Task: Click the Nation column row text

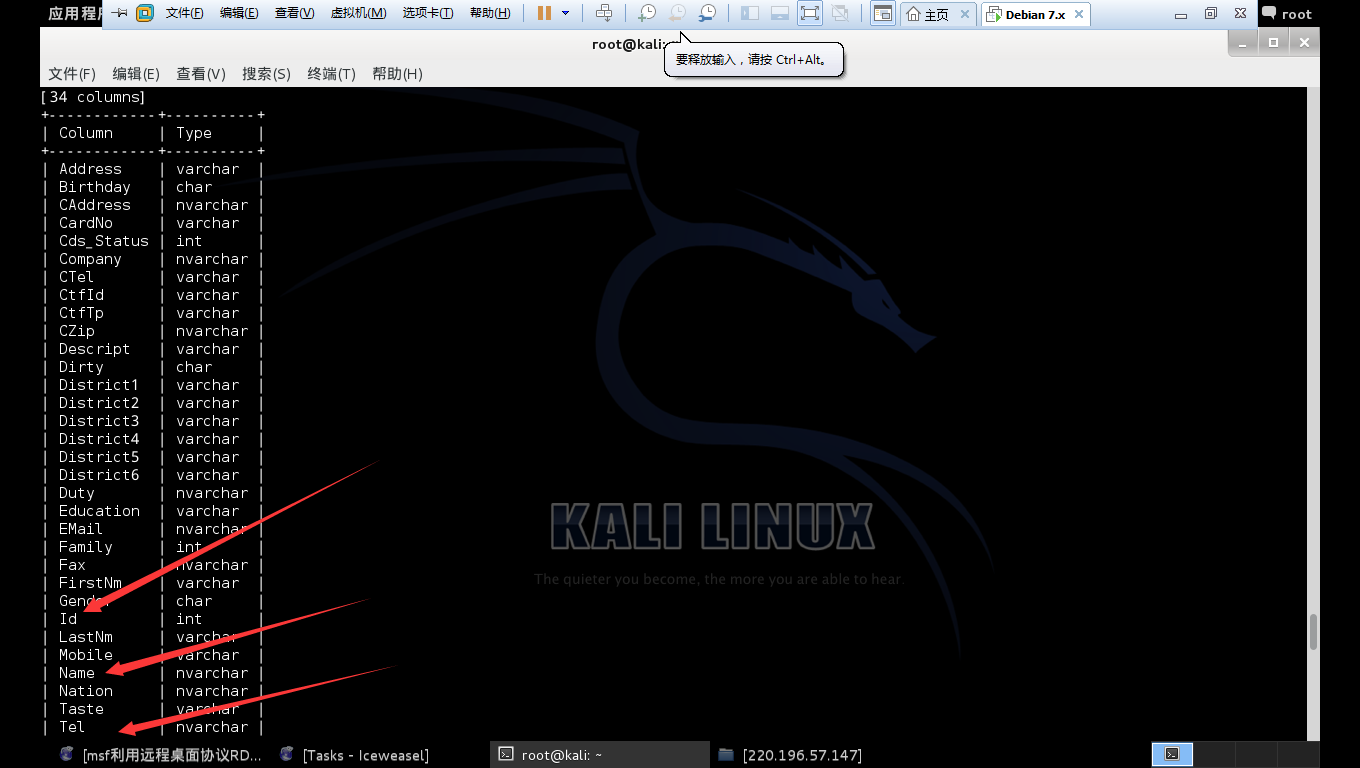Action: click(x=85, y=691)
